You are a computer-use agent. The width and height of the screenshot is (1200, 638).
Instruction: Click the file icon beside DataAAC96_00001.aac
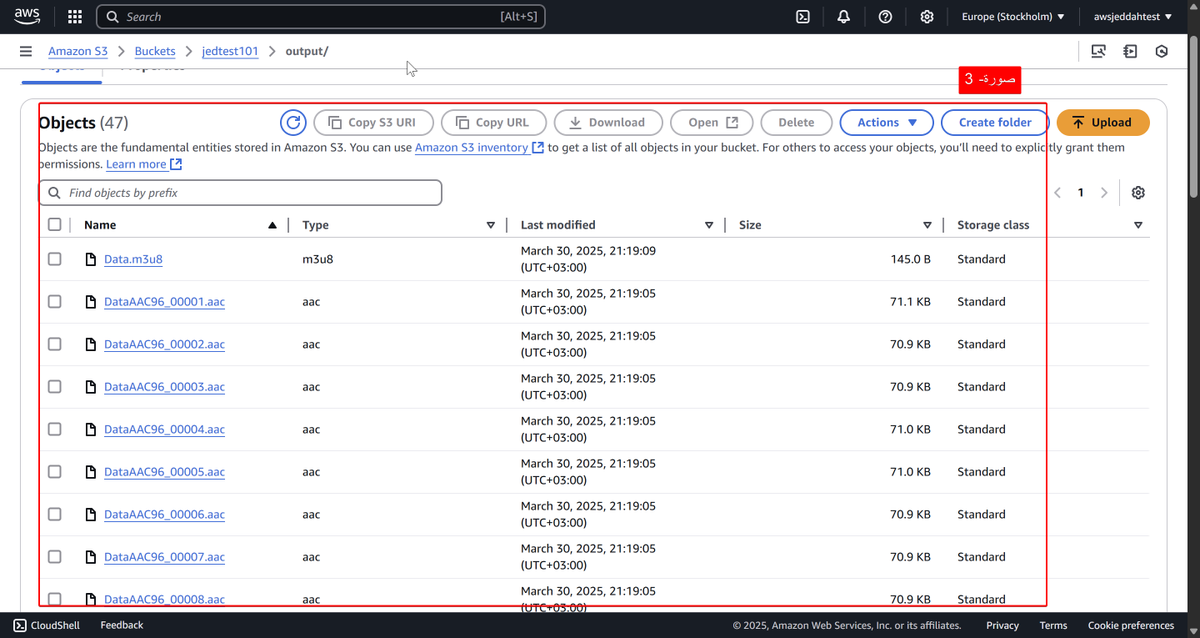pyautogui.click(x=91, y=302)
